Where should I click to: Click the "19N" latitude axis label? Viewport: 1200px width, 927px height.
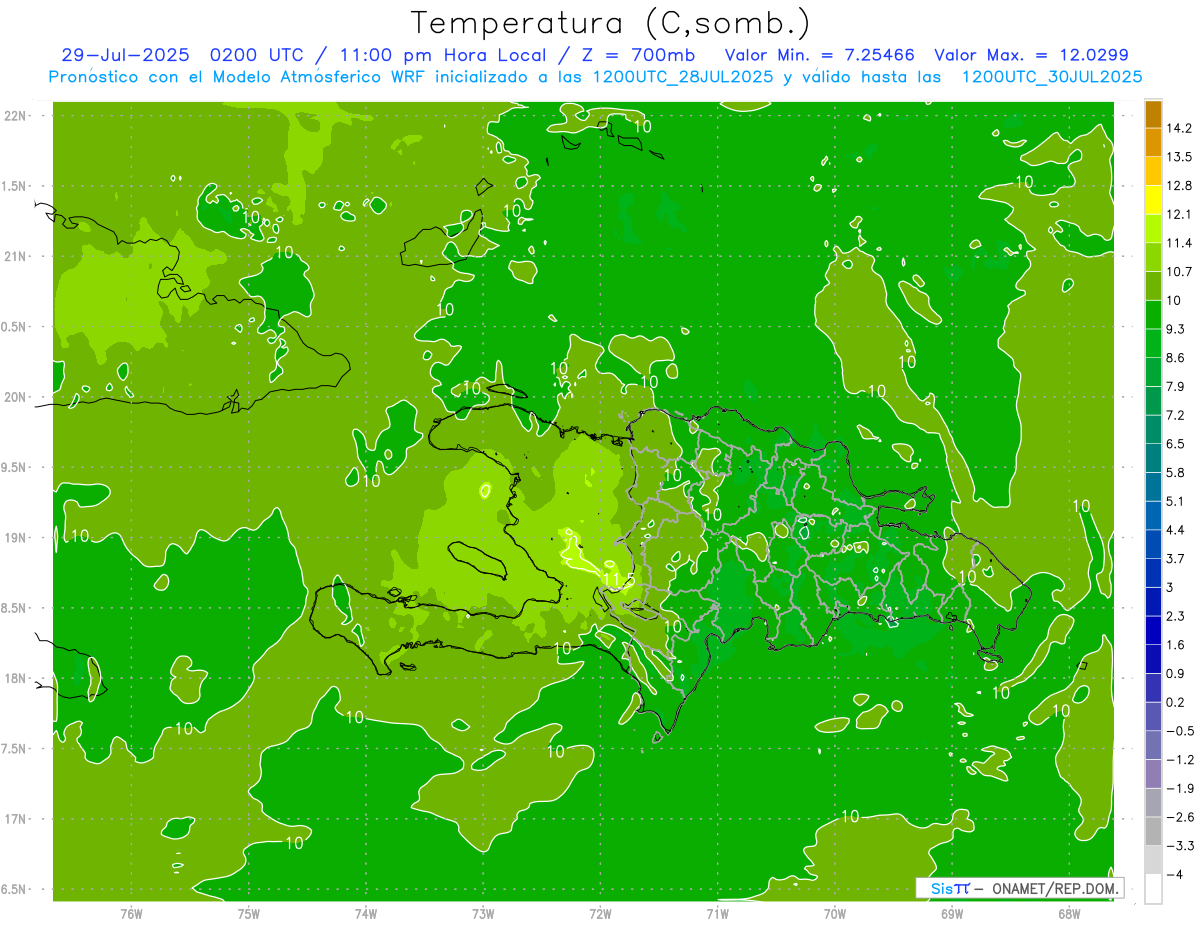tap(17, 538)
